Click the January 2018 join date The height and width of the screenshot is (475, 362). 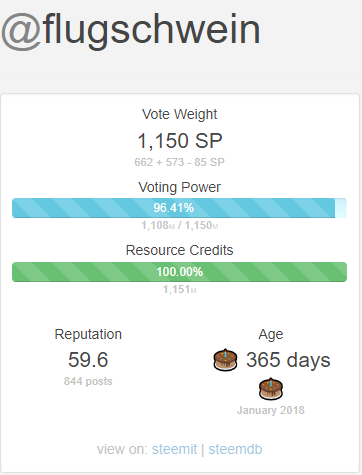271,410
